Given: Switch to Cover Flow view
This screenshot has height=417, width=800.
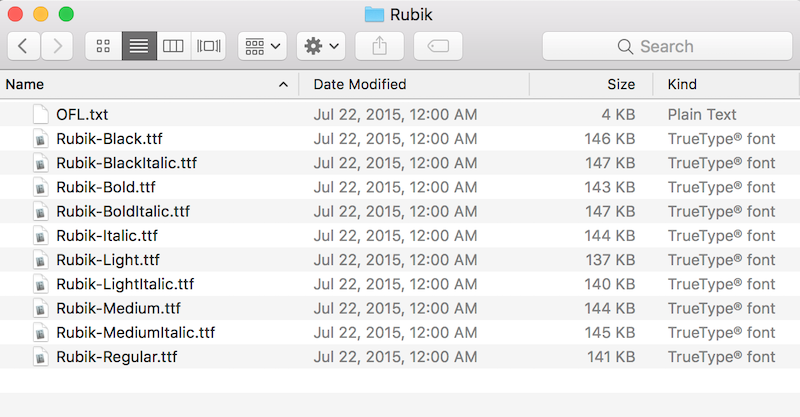Looking at the screenshot, I should [x=209, y=46].
